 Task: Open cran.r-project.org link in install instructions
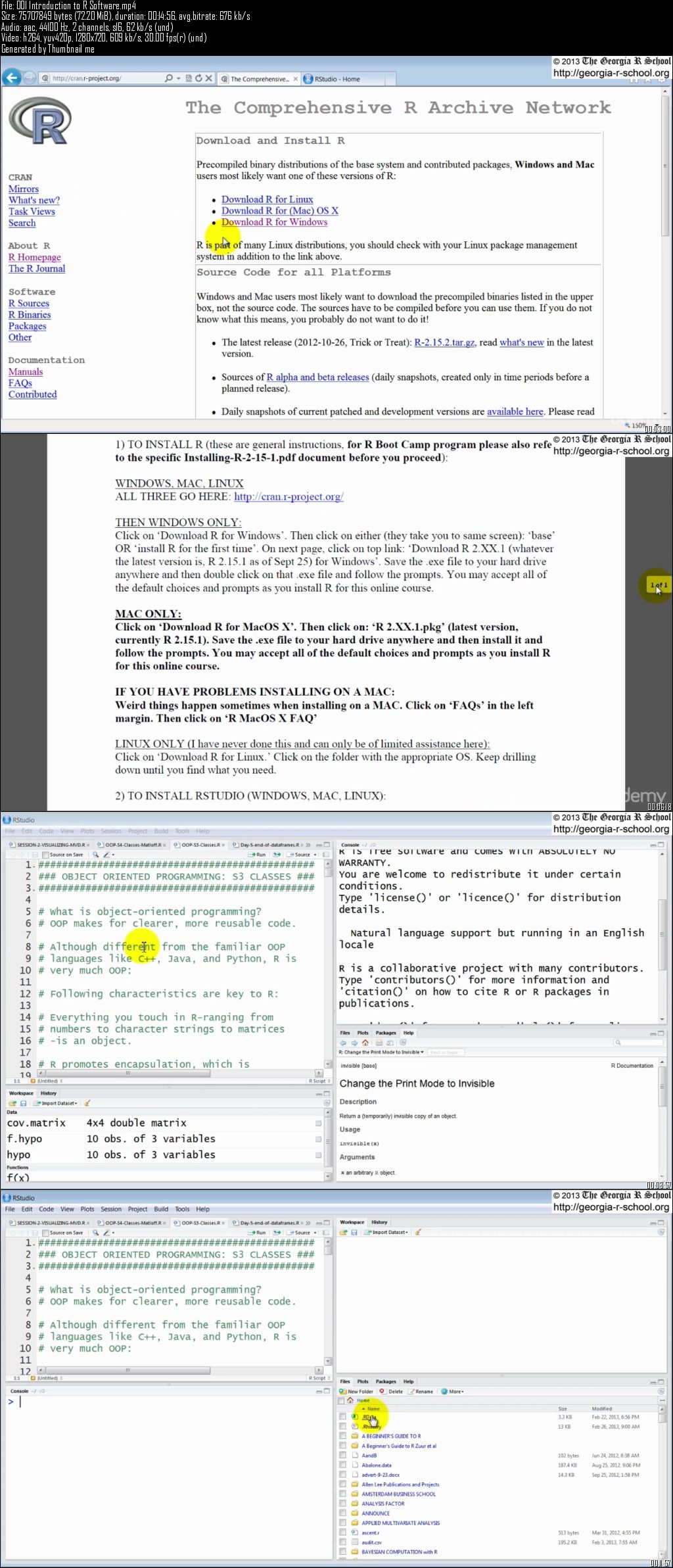click(x=289, y=496)
